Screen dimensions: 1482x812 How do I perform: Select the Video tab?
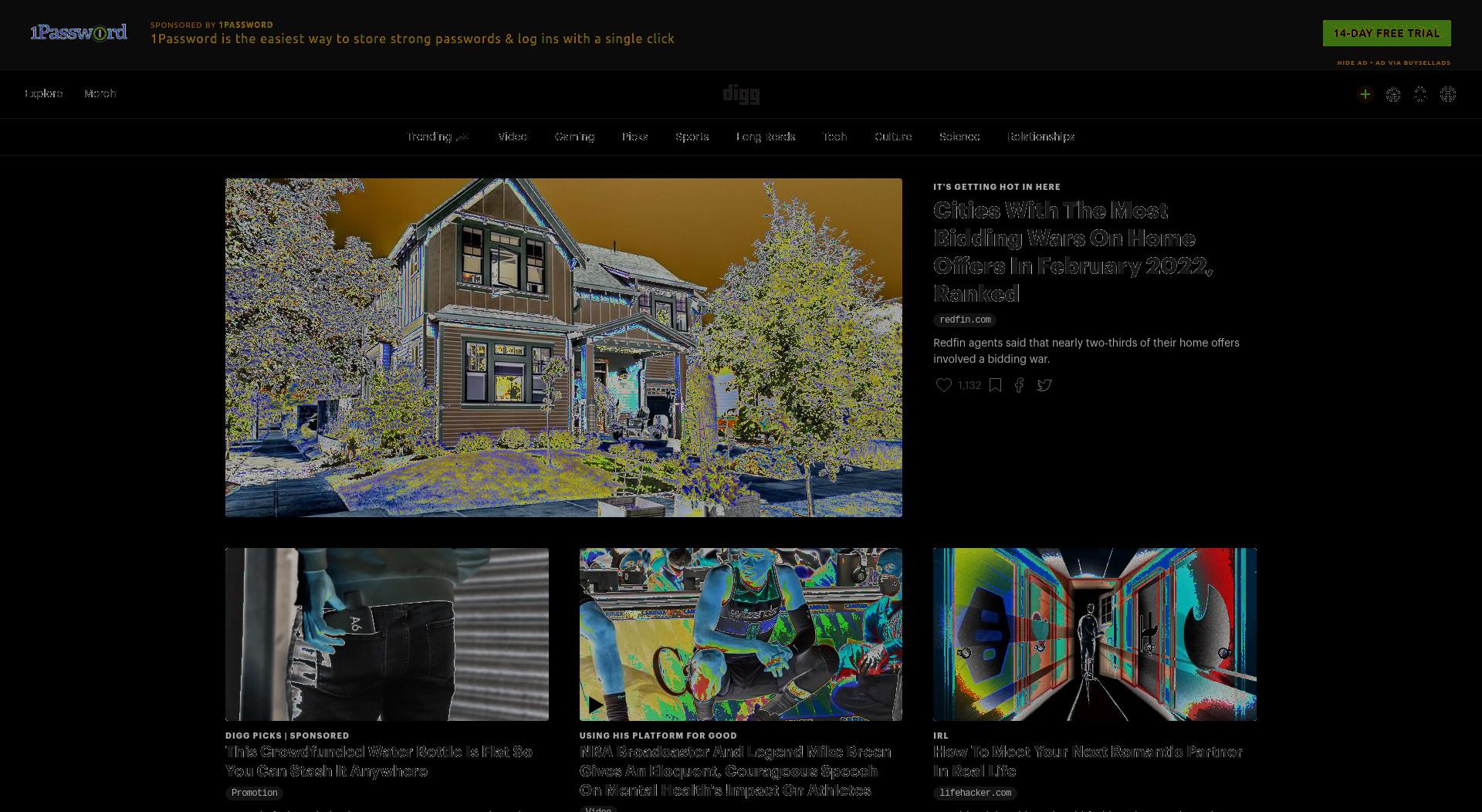[513, 137]
